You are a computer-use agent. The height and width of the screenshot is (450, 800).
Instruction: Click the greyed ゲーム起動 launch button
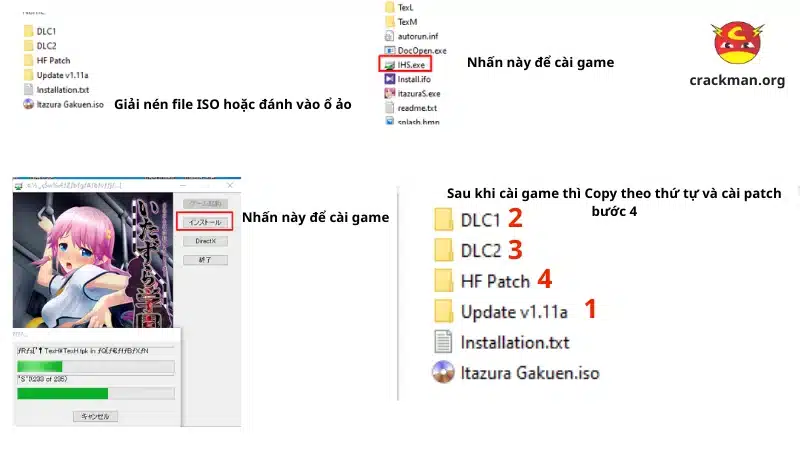coord(205,203)
